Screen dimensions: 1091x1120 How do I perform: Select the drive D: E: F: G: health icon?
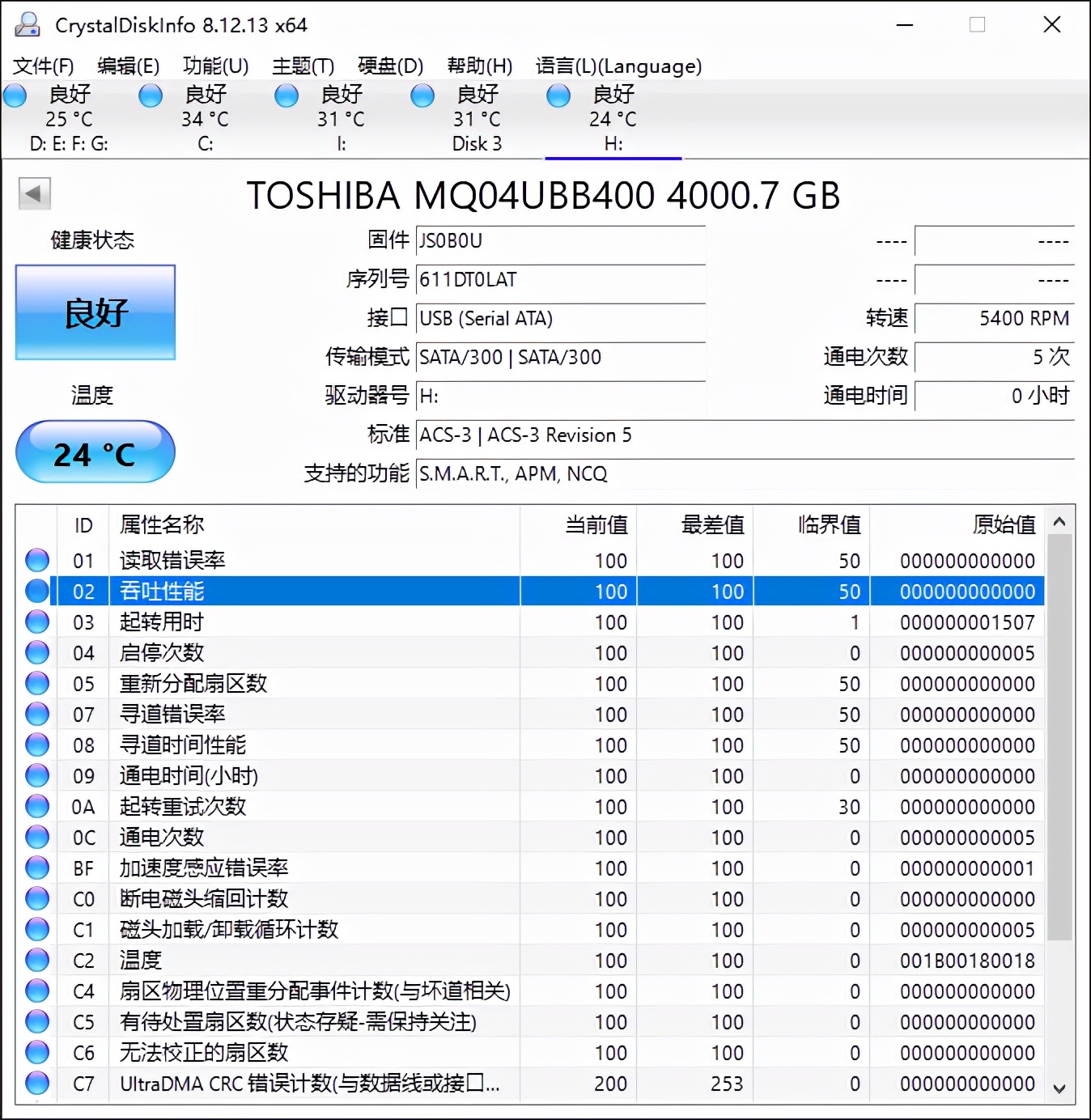15,95
